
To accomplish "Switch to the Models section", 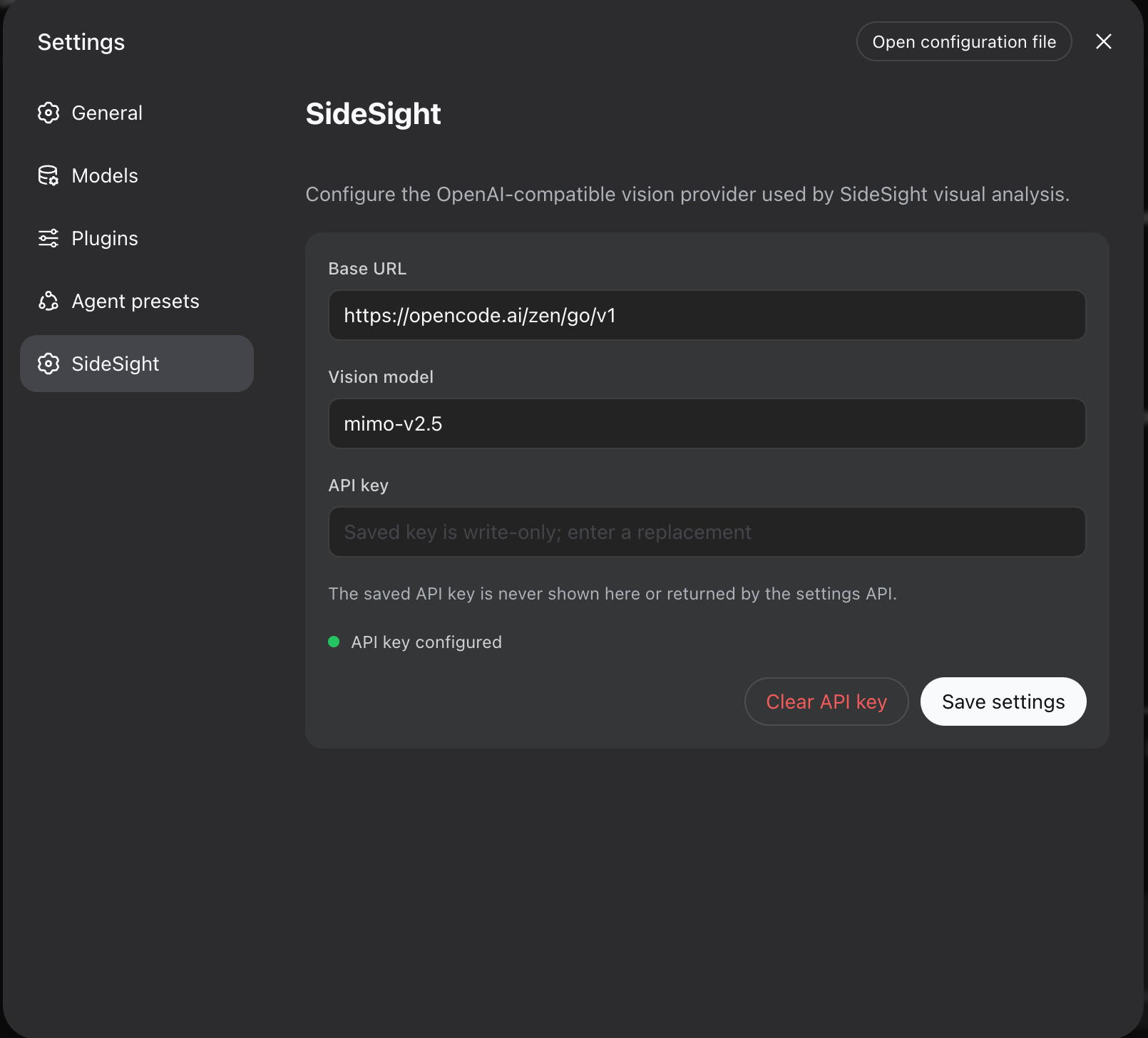I will (x=137, y=175).
